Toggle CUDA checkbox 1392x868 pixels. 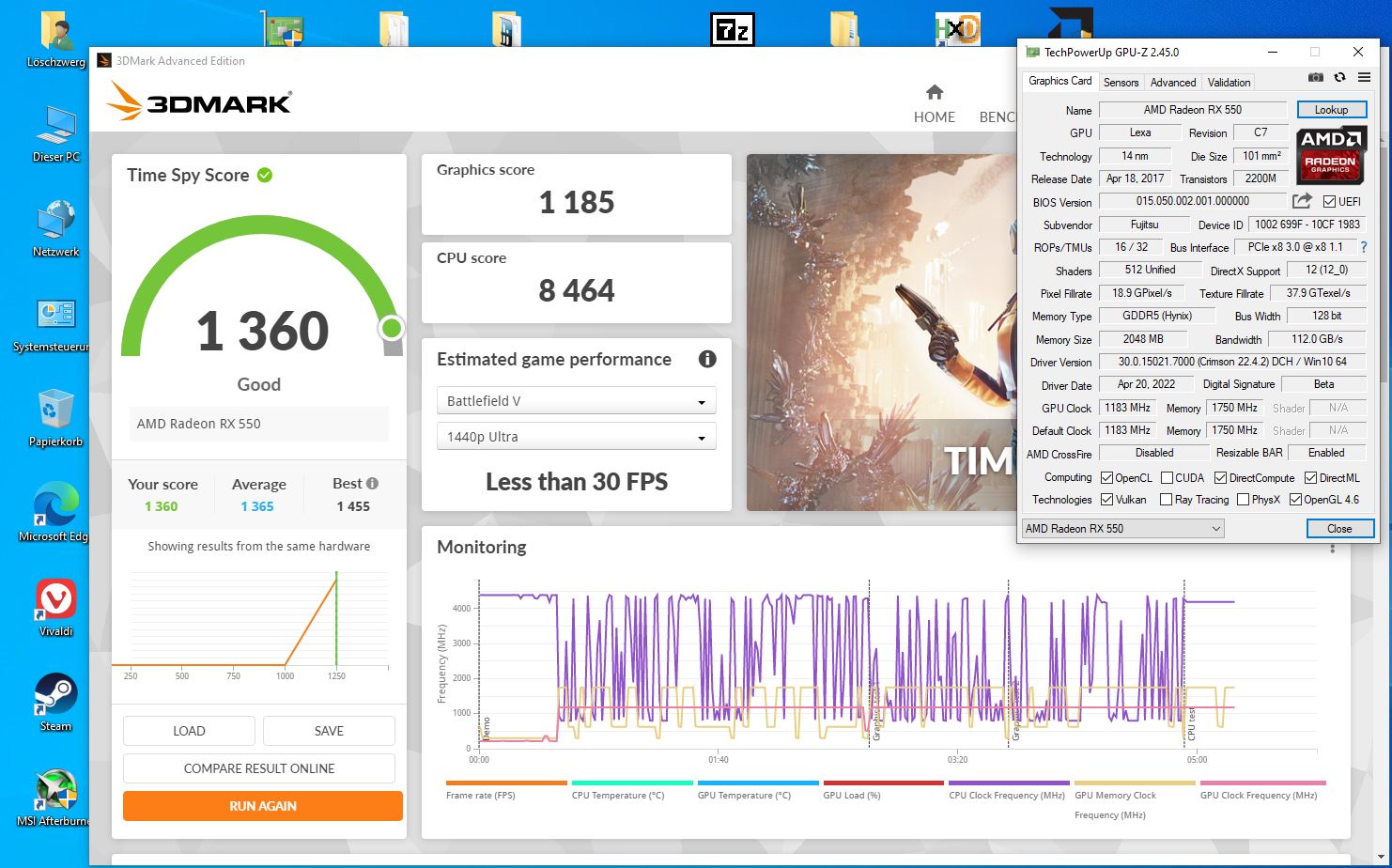click(x=1167, y=478)
